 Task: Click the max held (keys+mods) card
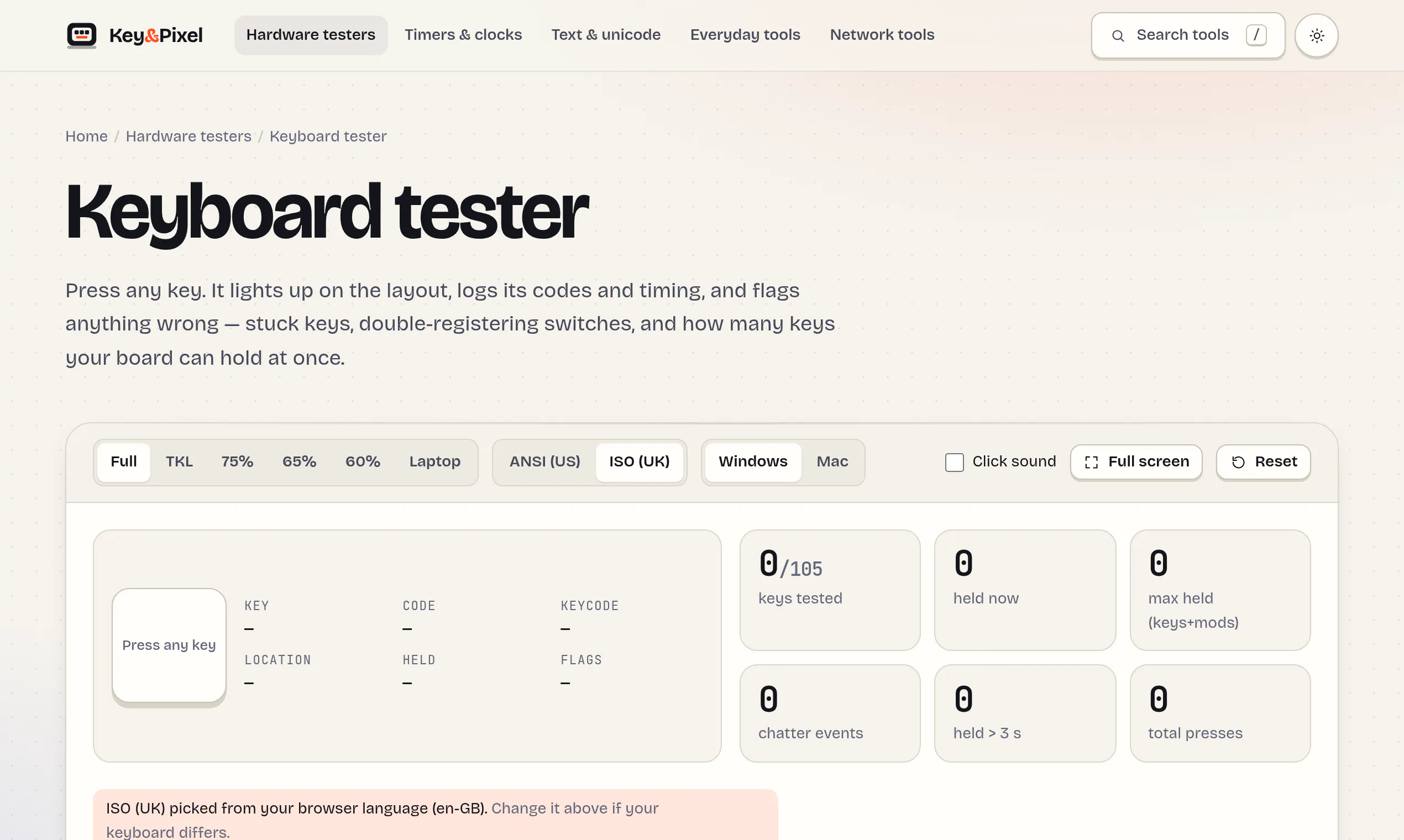[x=1220, y=590]
